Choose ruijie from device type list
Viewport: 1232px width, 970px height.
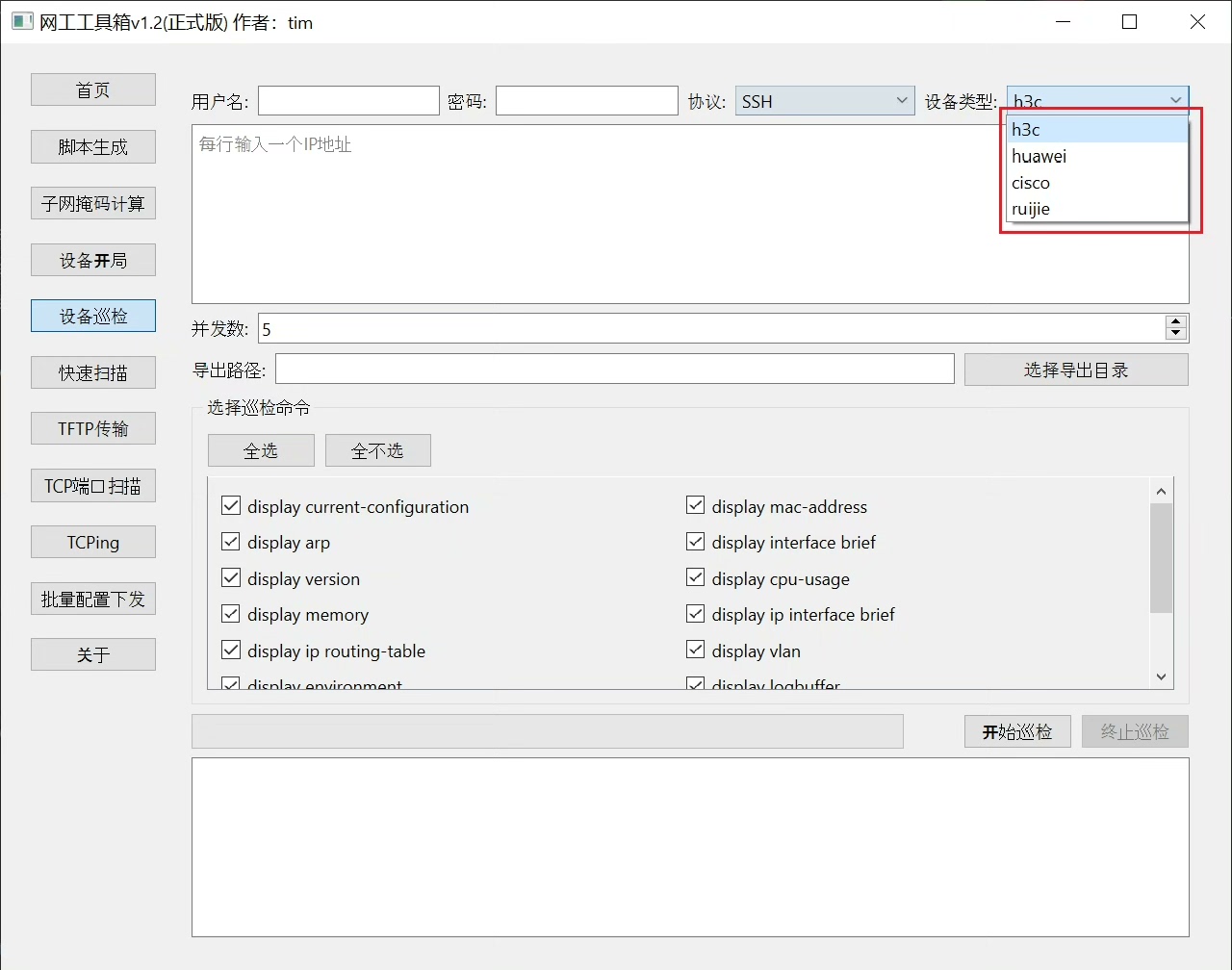[x=1097, y=209]
